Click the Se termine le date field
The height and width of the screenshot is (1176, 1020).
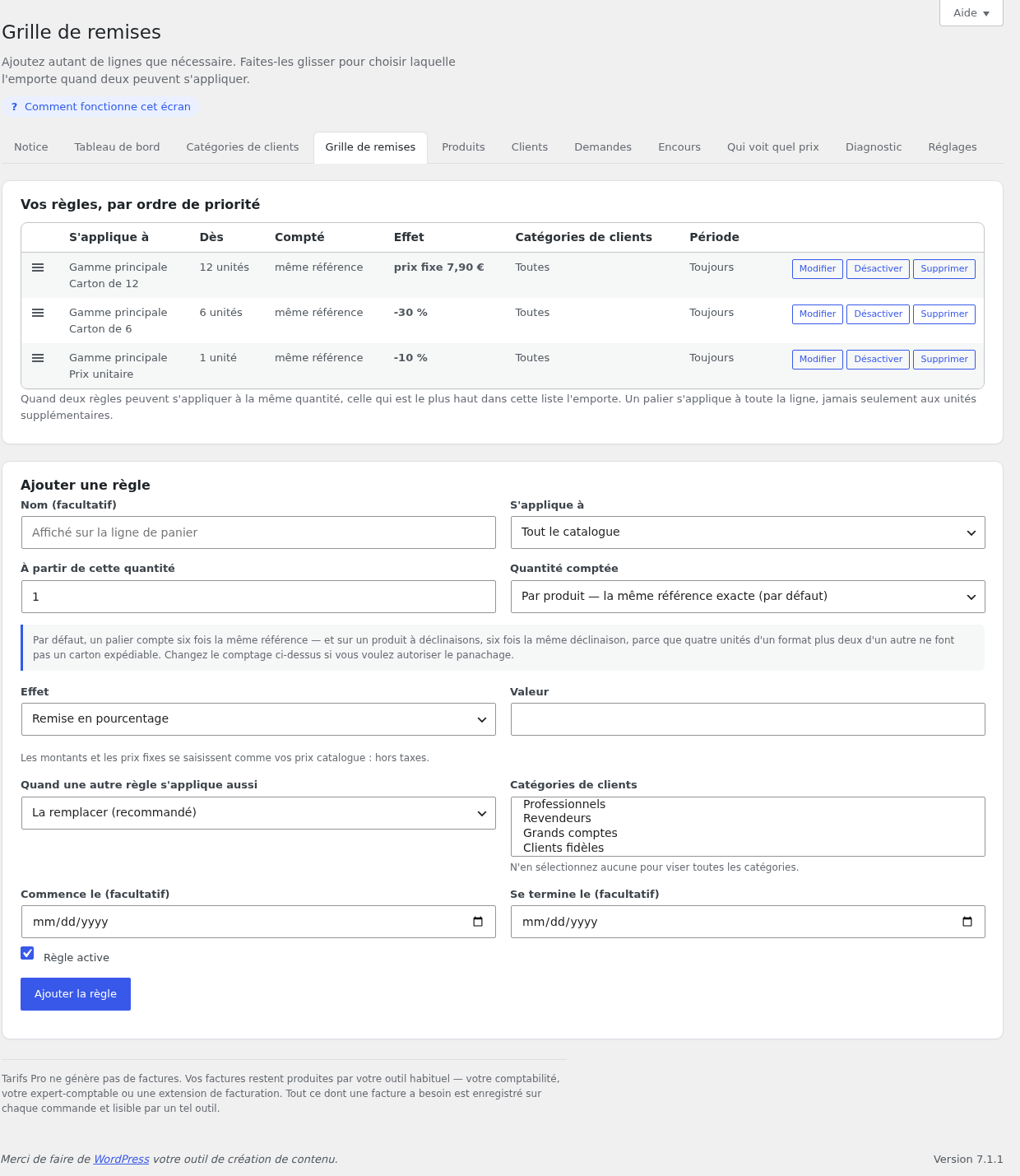(748, 922)
